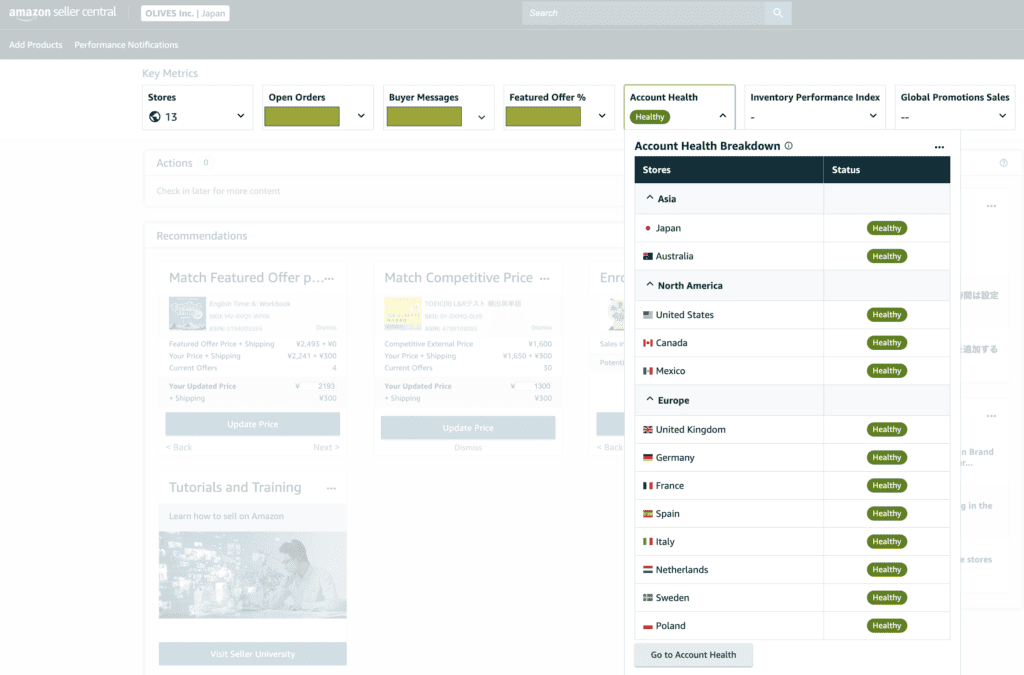Open Tutorials and Training options menu
Screen dimensions: 1024x675
331,488
